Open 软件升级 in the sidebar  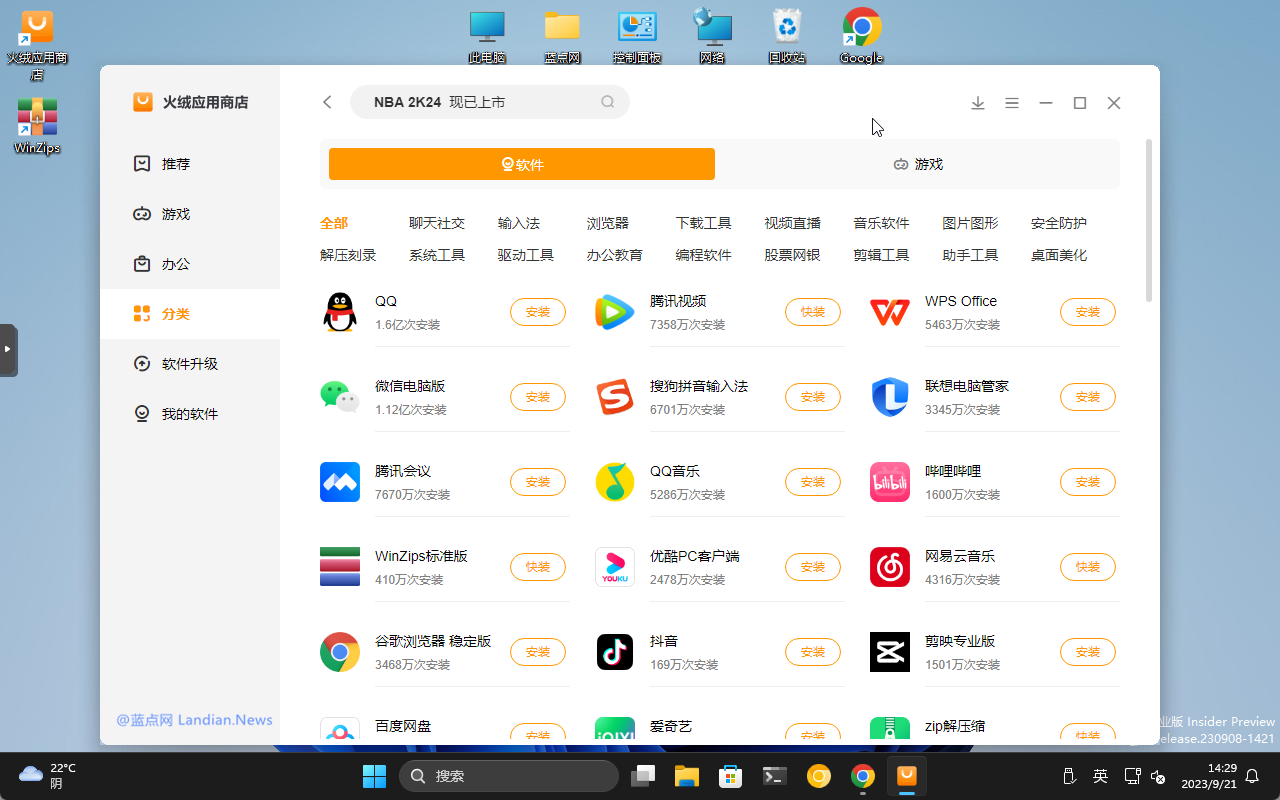pos(190,364)
